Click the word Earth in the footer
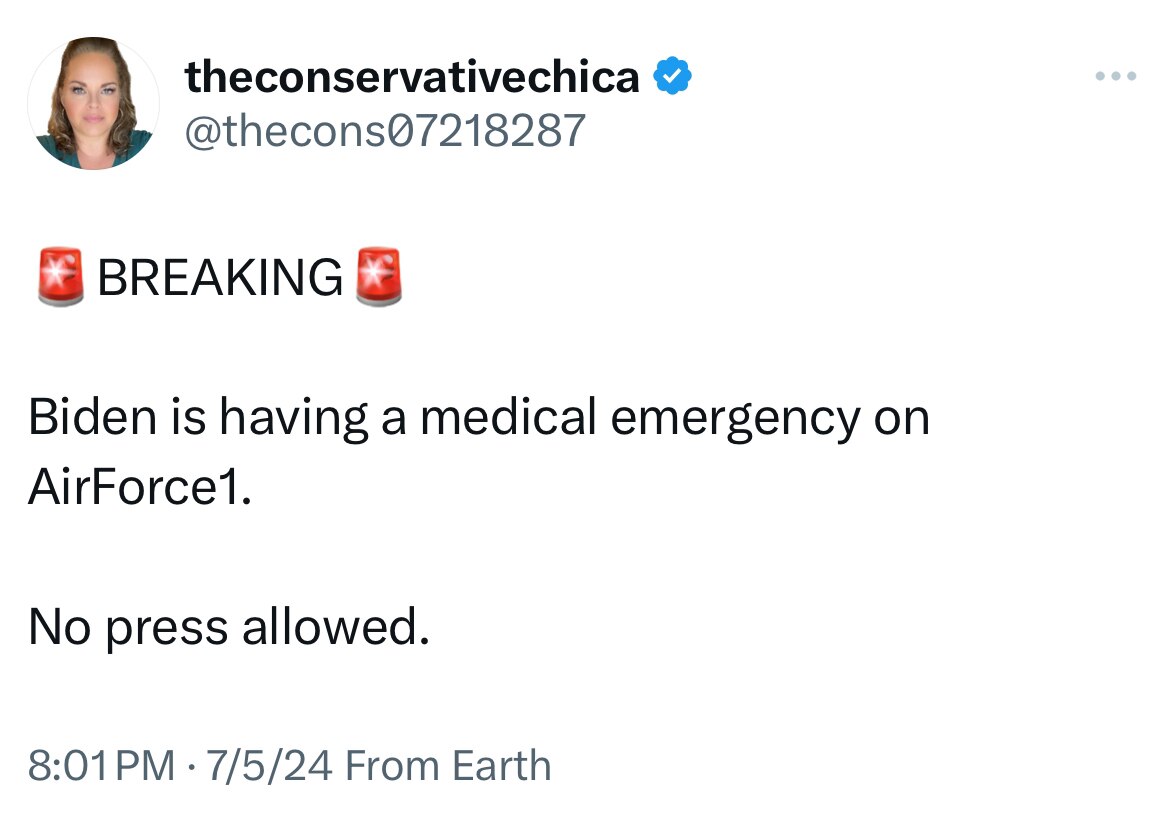This screenshot has height=826, width=1170. coord(502,766)
